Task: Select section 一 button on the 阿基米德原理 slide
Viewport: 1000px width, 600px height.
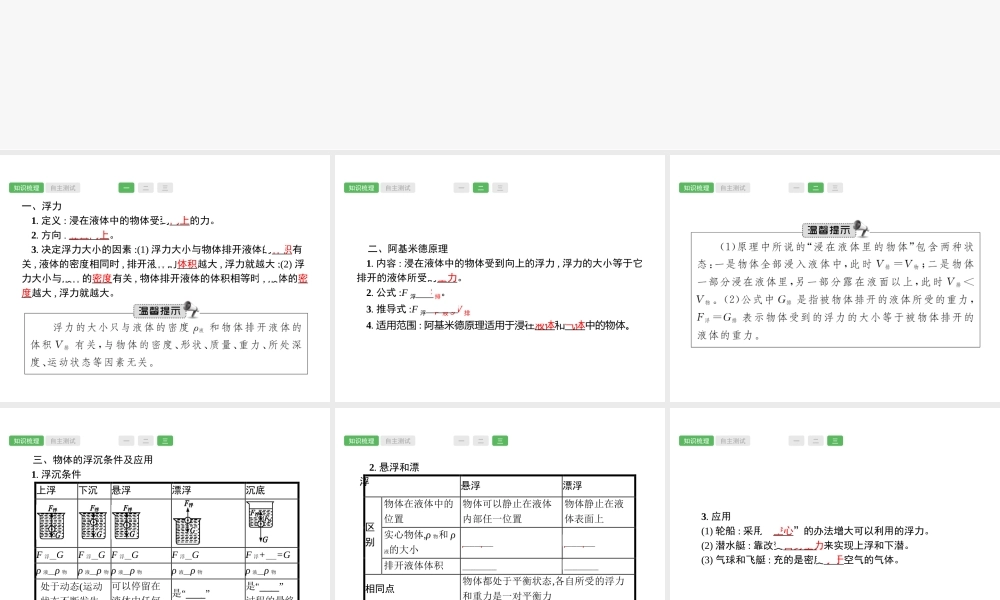Action: [x=461, y=188]
